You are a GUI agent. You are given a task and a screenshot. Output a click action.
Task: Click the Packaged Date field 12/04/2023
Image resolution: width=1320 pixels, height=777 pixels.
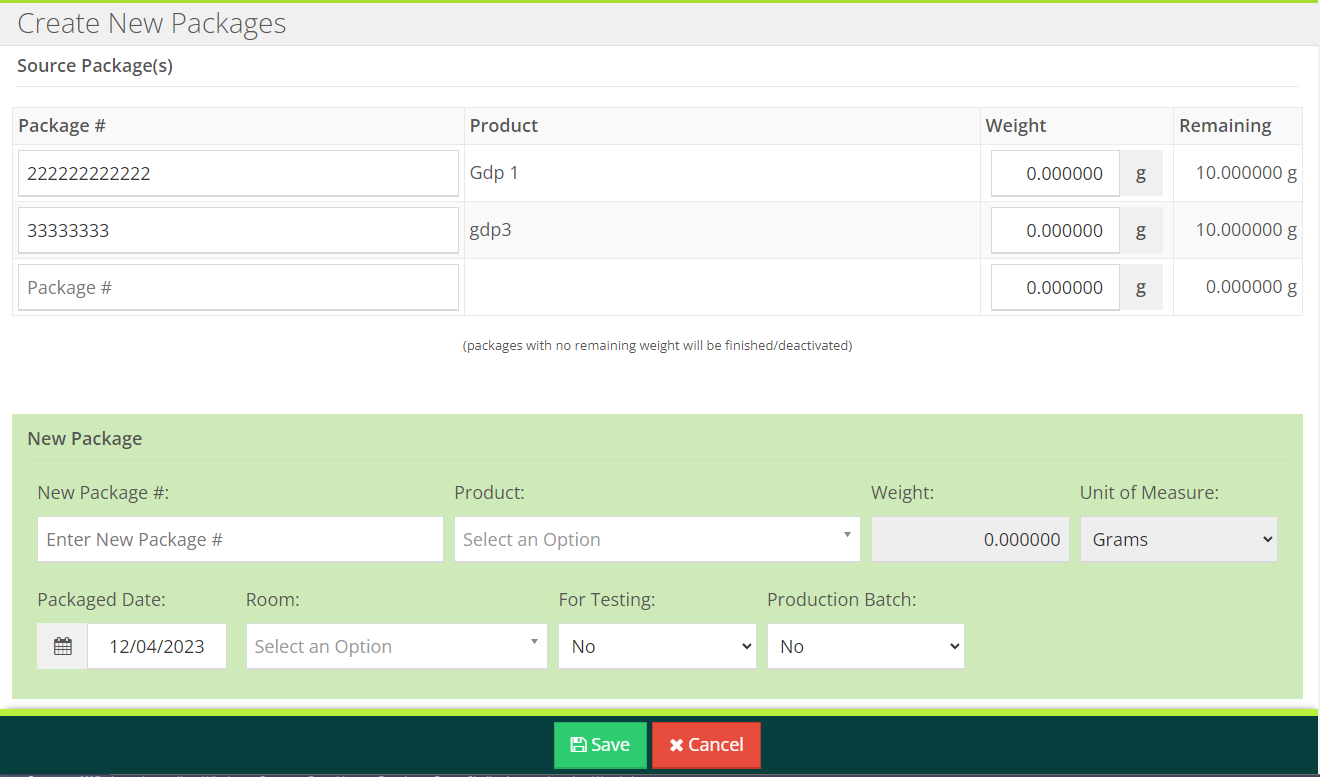[157, 646]
